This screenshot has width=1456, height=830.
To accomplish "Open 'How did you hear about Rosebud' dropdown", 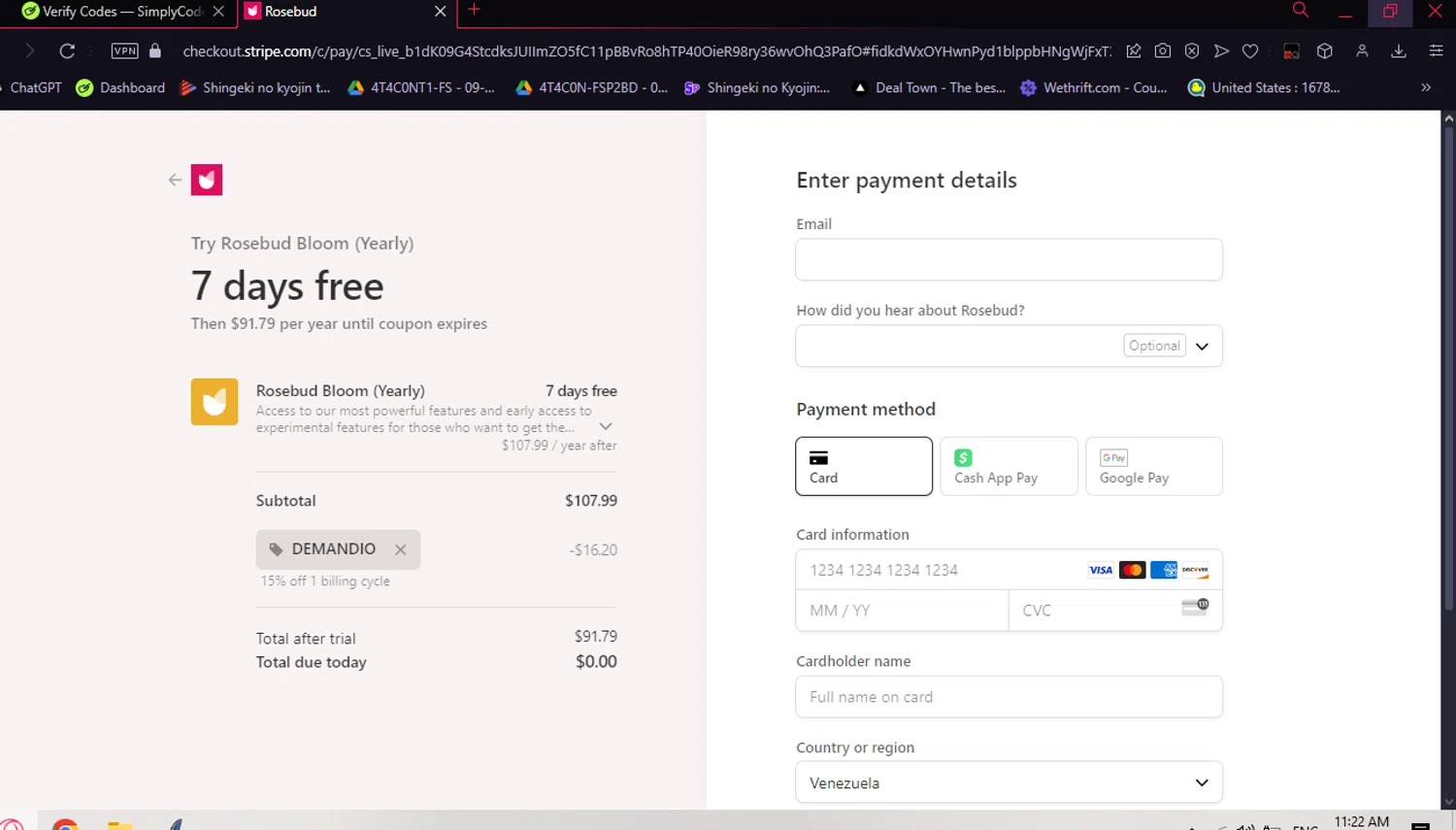I will (x=1009, y=346).
